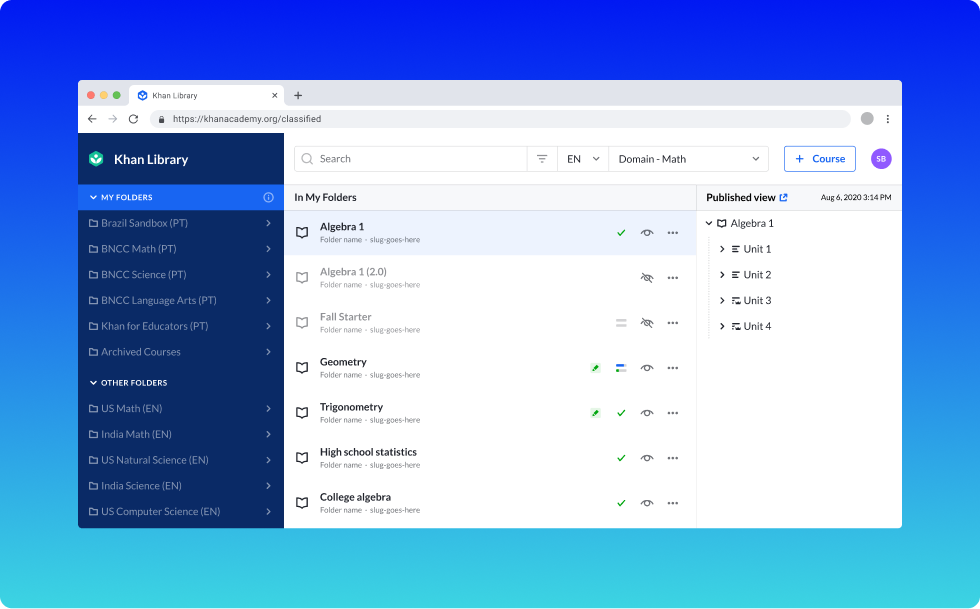980x609 pixels.
Task: Open a new browser tab
Action: pyautogui.click(x=298, y=95)
